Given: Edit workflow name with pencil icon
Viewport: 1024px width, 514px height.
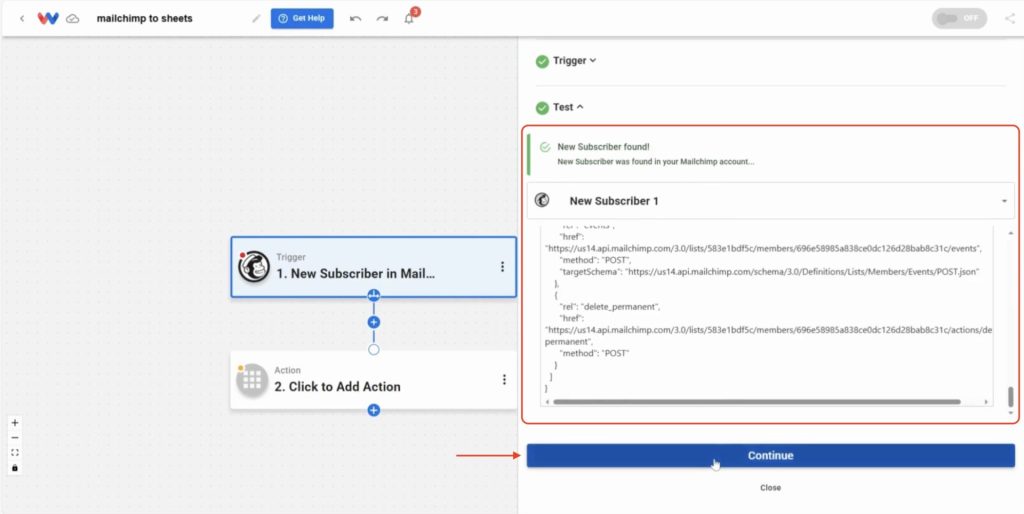Looking at the screenshot, I should 256,18.
